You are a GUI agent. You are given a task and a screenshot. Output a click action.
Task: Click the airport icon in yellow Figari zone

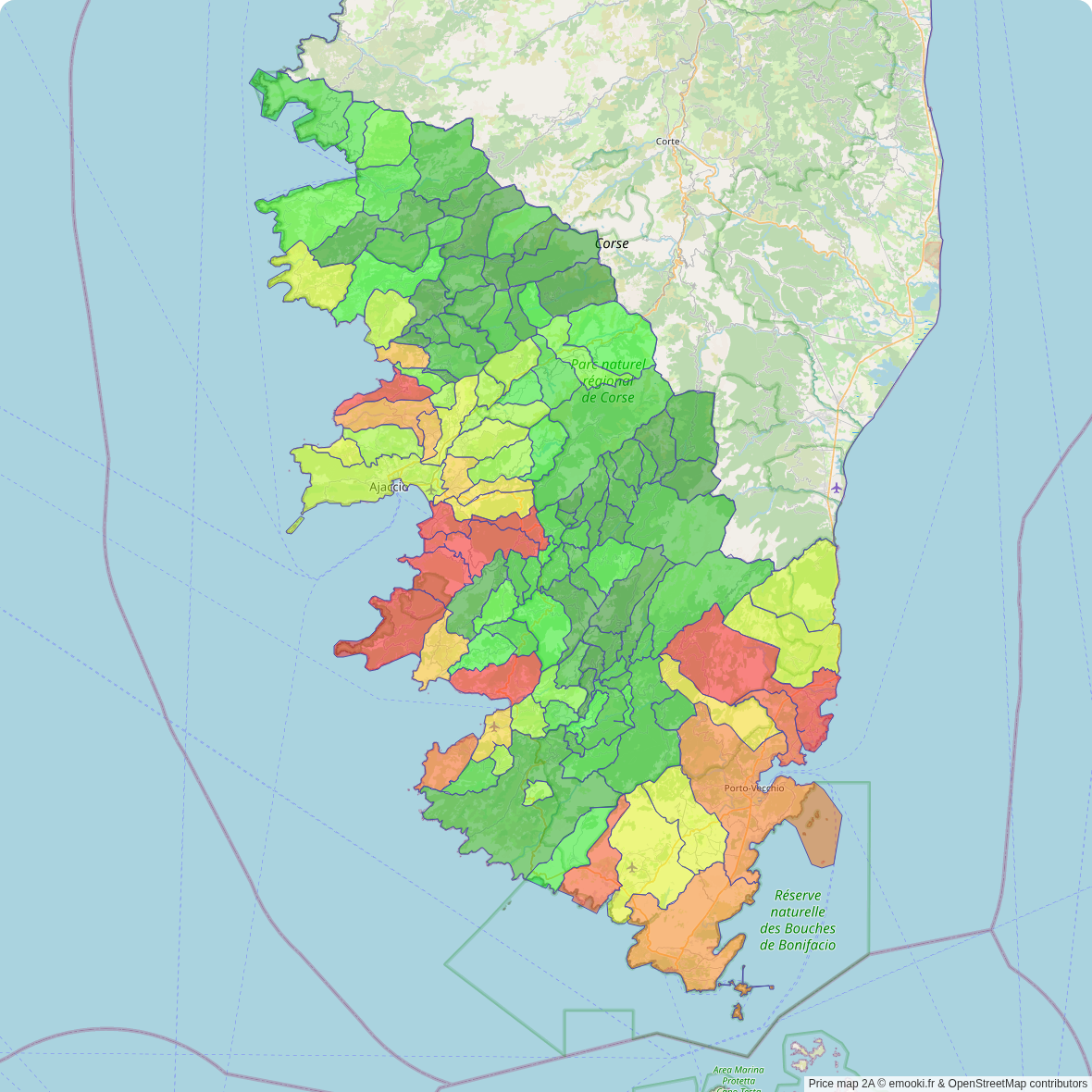[632, 867]
